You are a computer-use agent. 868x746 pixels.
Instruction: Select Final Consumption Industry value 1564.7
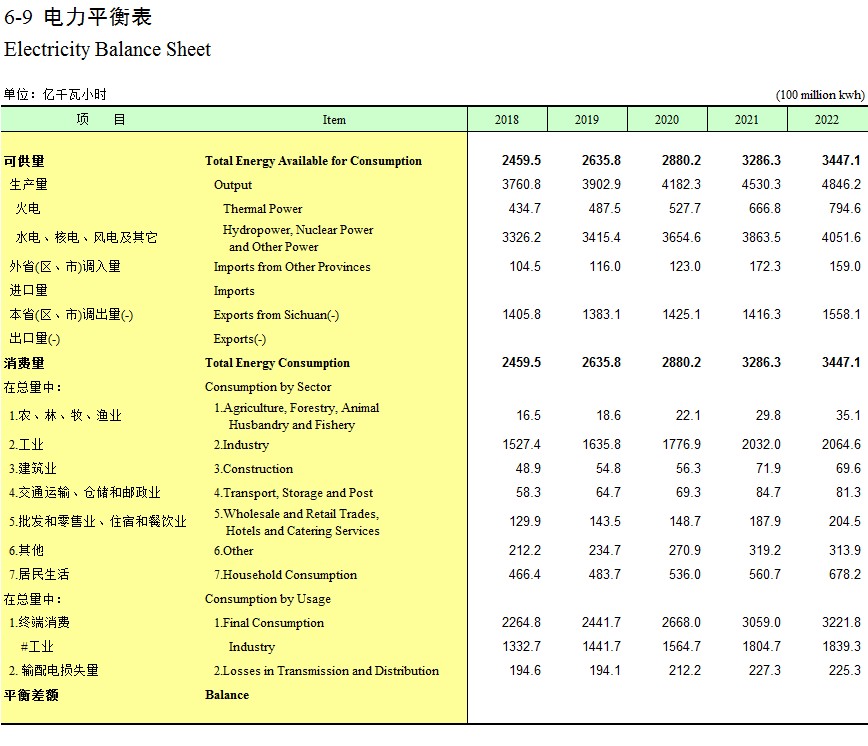tap(681, 646)
